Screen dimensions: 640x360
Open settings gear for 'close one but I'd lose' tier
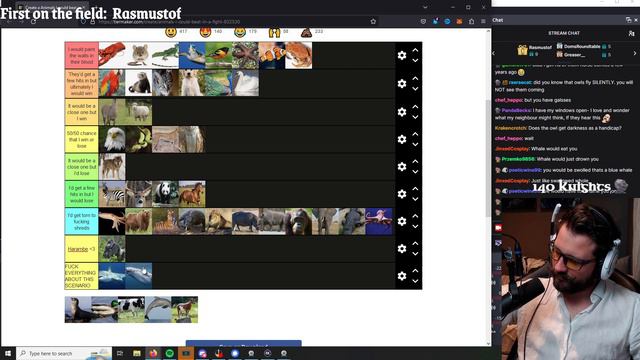(402, 167)
